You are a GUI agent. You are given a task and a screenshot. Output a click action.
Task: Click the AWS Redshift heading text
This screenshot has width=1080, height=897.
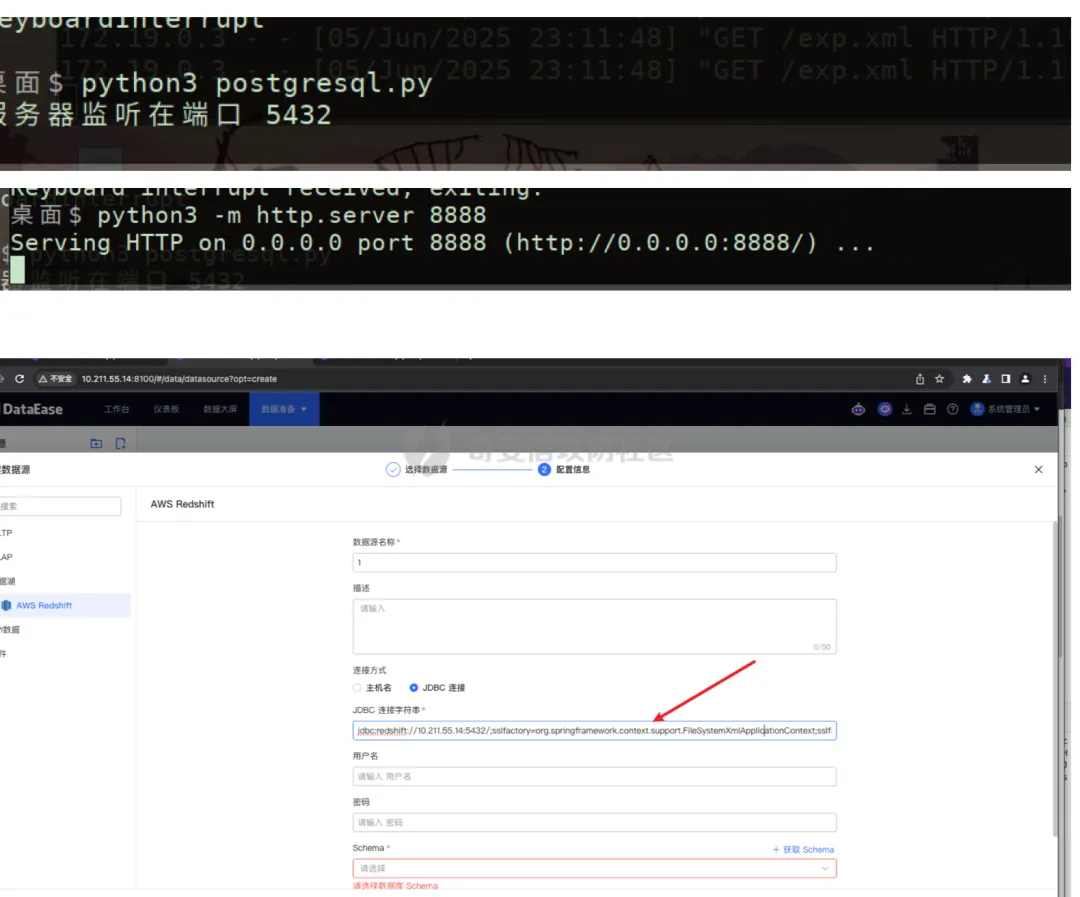click(183, 504)
